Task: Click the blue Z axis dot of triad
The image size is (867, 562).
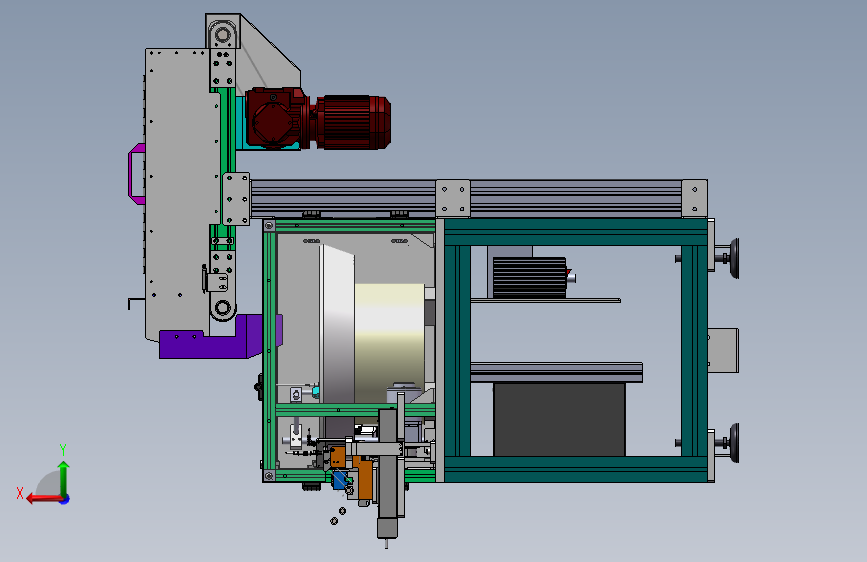Action: coord(65,499)
